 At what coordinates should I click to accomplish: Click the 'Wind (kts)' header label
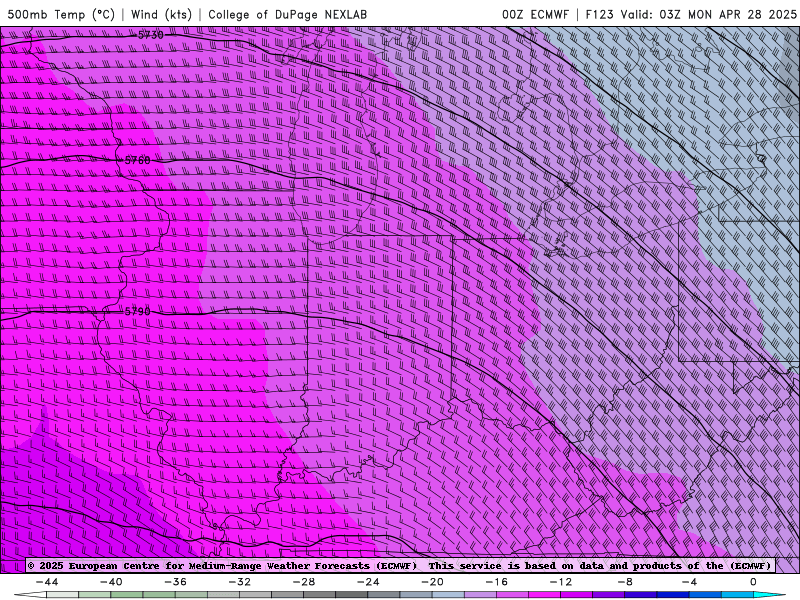tap(161, 14)
